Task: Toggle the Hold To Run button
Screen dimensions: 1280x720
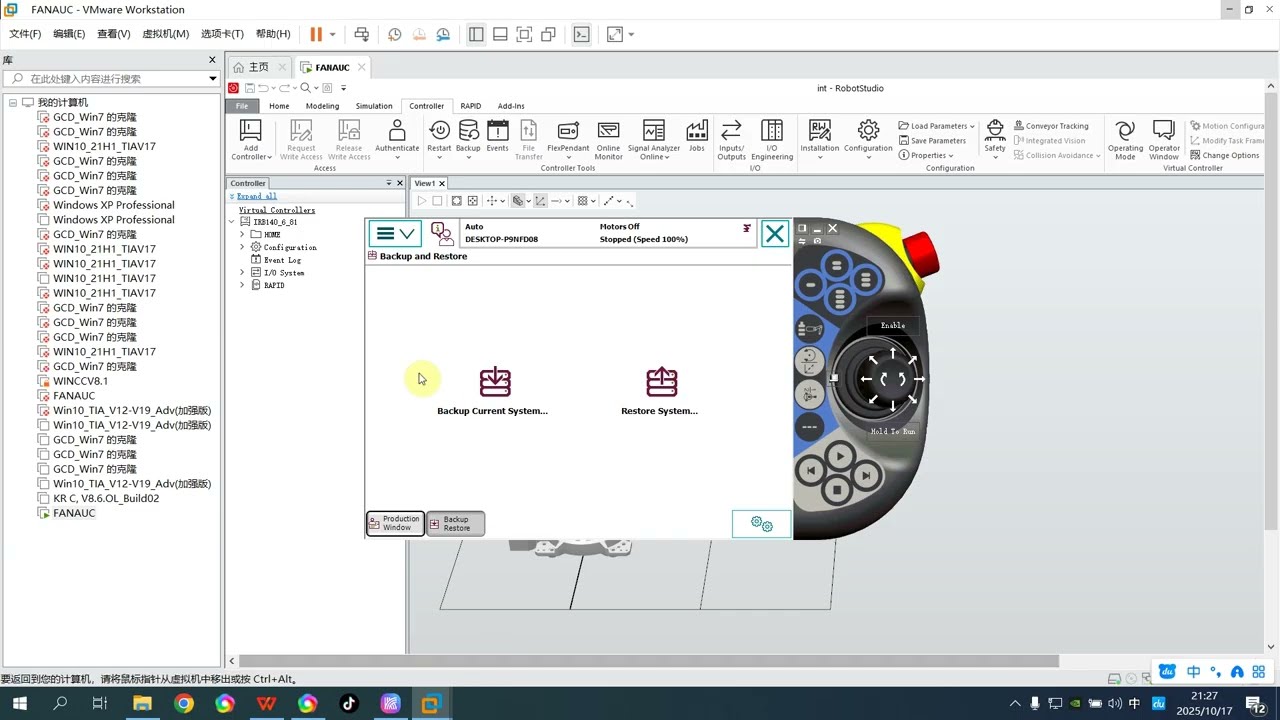Action: (x=893, y=431)
